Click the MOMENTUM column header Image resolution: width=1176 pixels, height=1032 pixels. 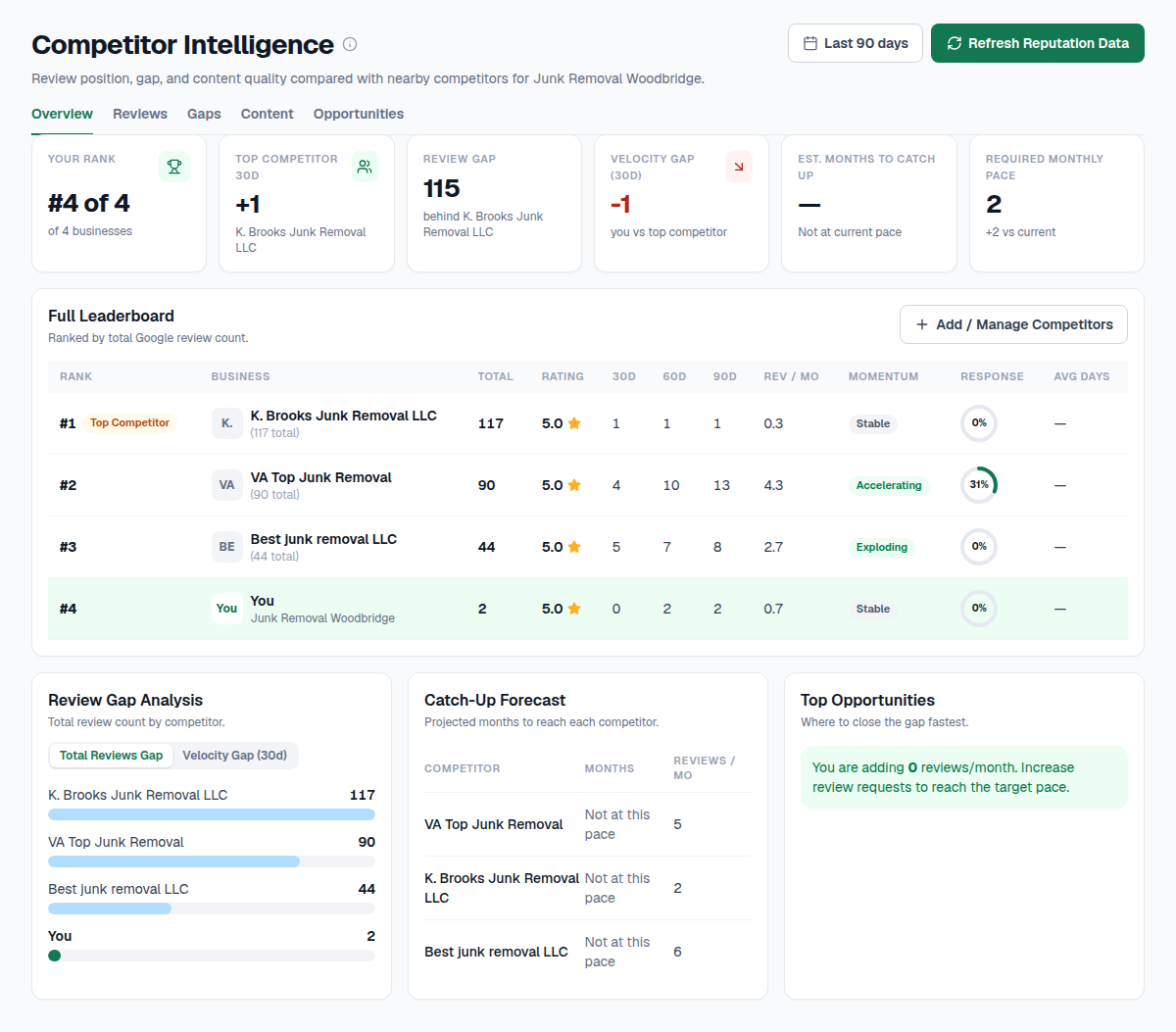(884, 376)
